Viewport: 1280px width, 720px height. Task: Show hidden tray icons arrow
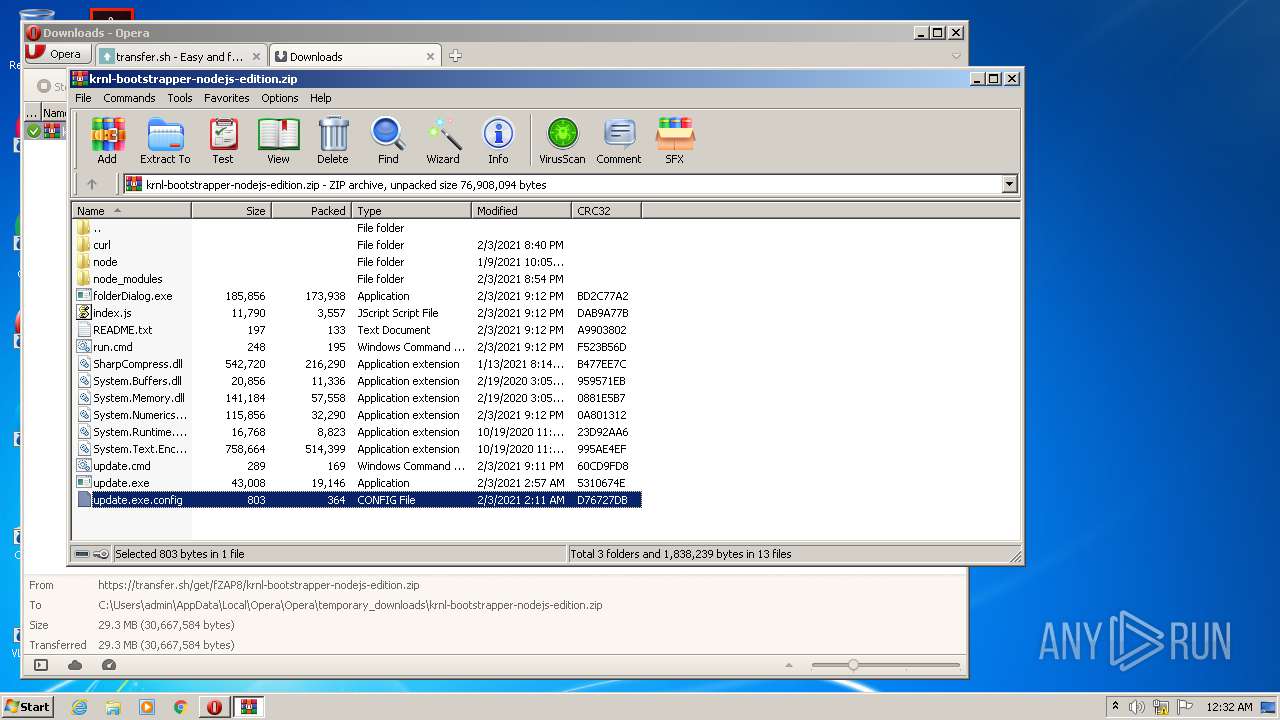tap(1115, 706)
